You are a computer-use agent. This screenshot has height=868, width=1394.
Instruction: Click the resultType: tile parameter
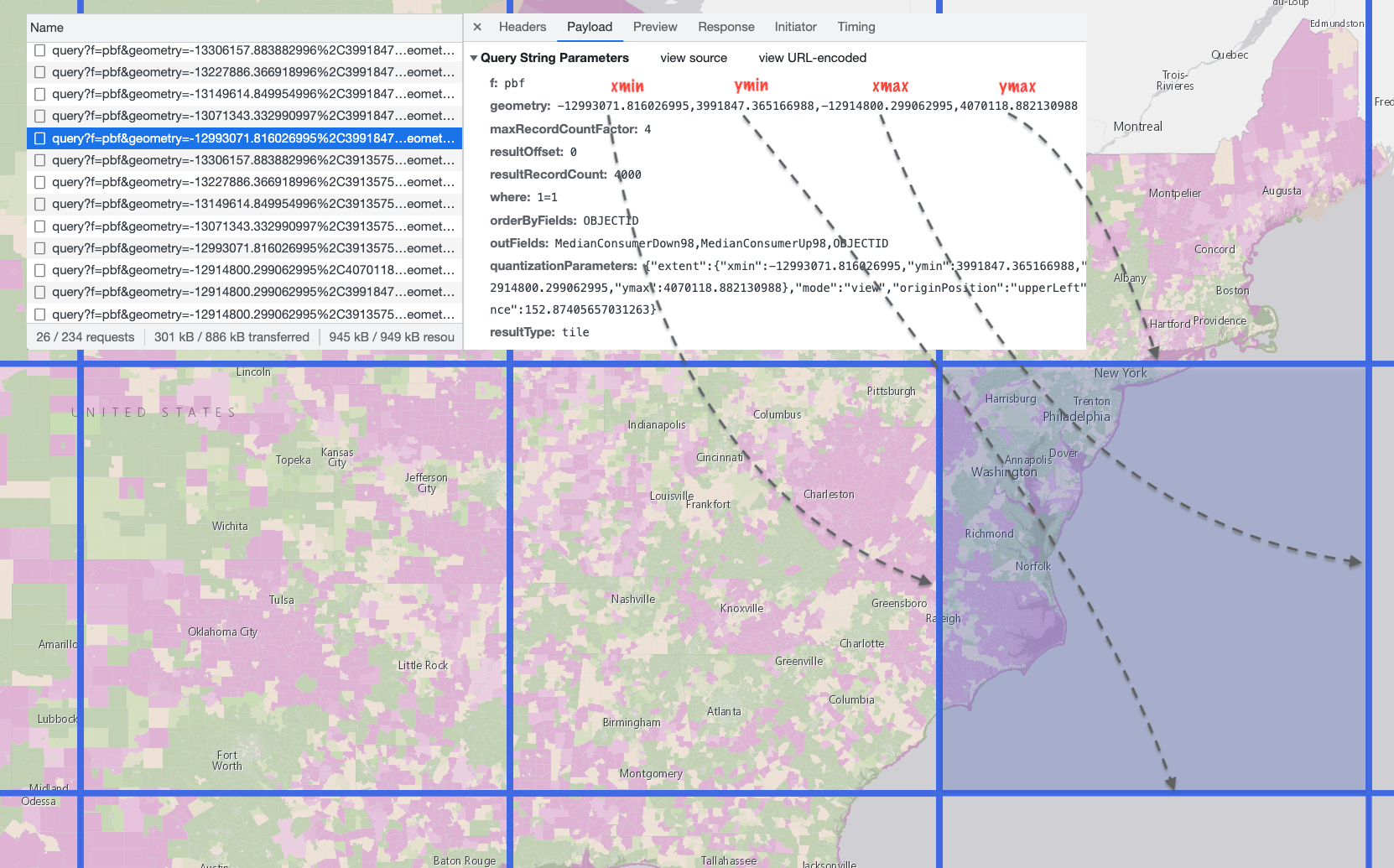point(539,332)
